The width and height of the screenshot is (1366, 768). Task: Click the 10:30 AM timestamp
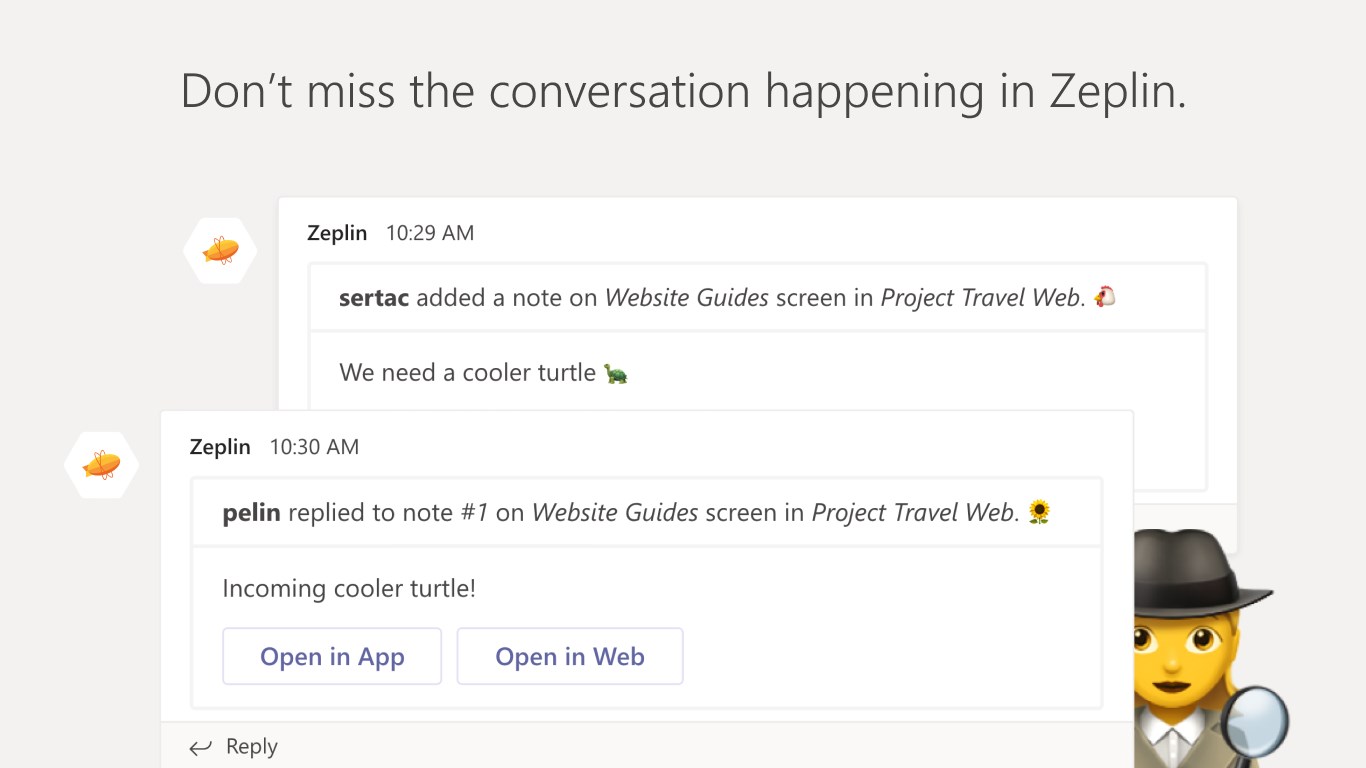pos(314,447)
